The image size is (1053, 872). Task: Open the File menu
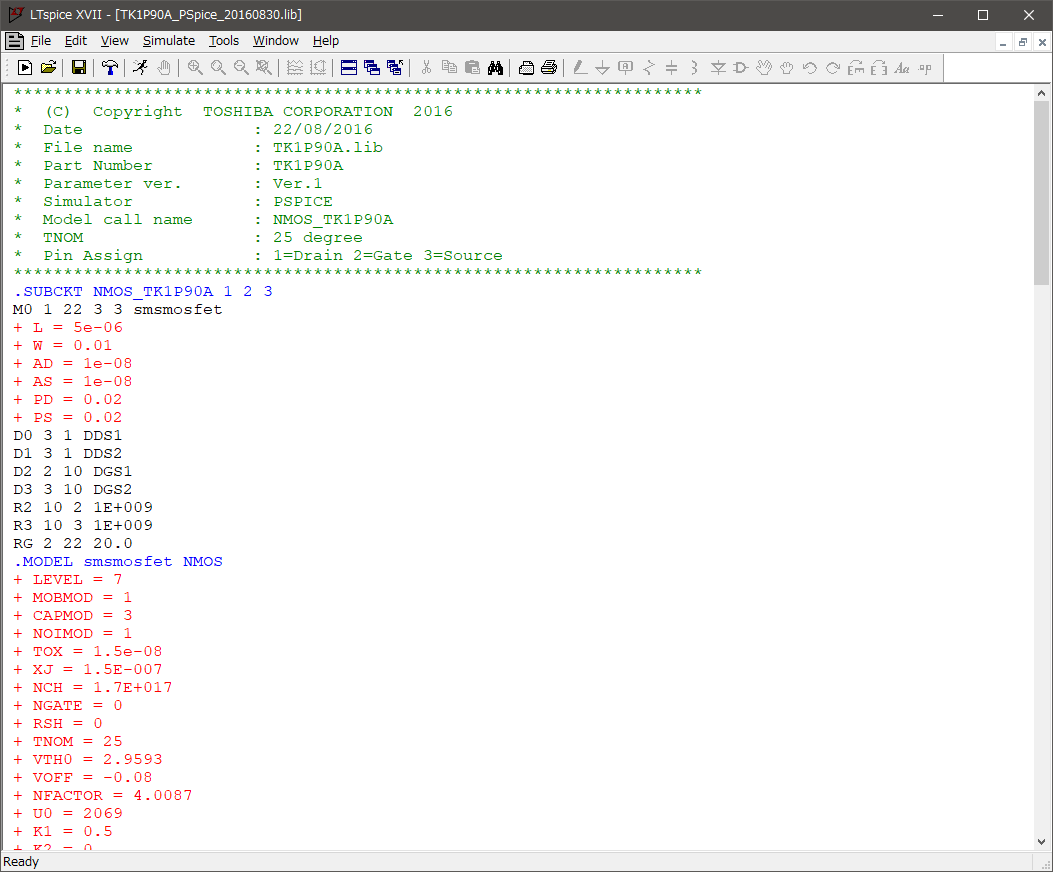click(x=41, y=41)
